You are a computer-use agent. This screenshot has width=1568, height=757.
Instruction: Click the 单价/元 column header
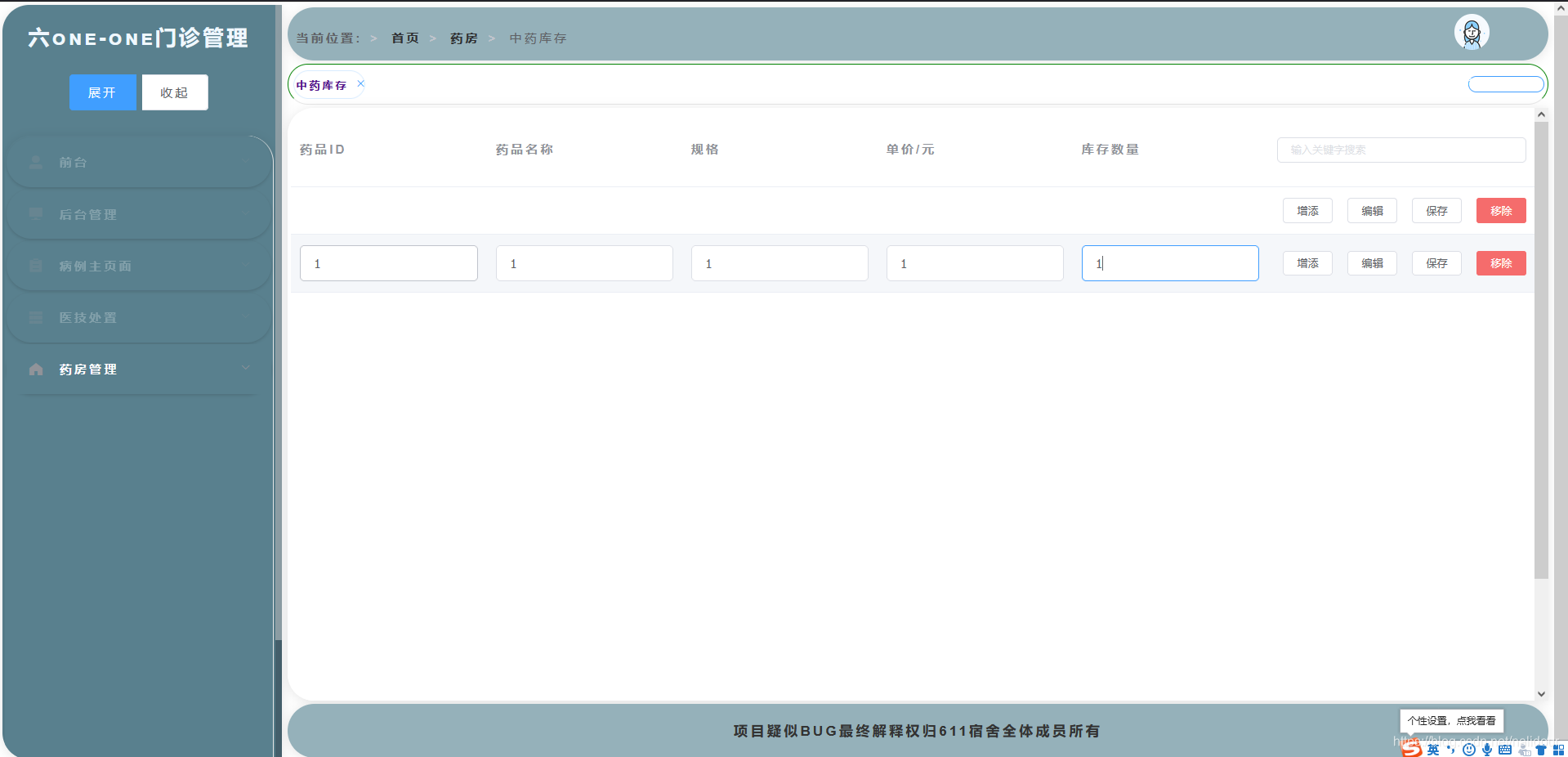[x=910, y=150]
